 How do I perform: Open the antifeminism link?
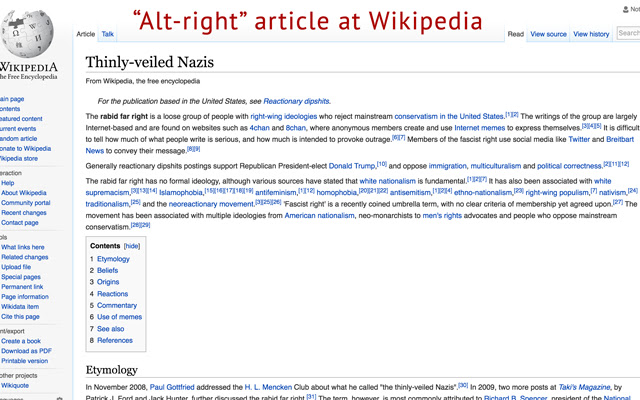pos(276,192)
